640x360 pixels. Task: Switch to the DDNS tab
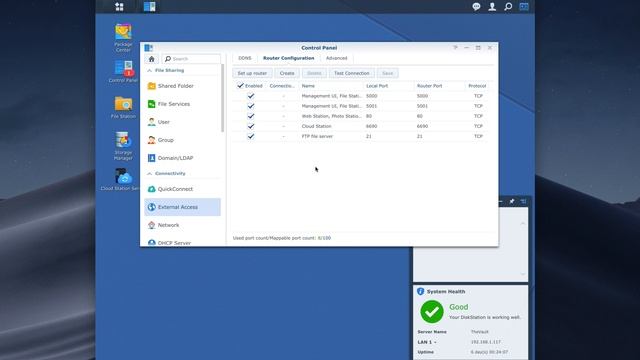245,58
